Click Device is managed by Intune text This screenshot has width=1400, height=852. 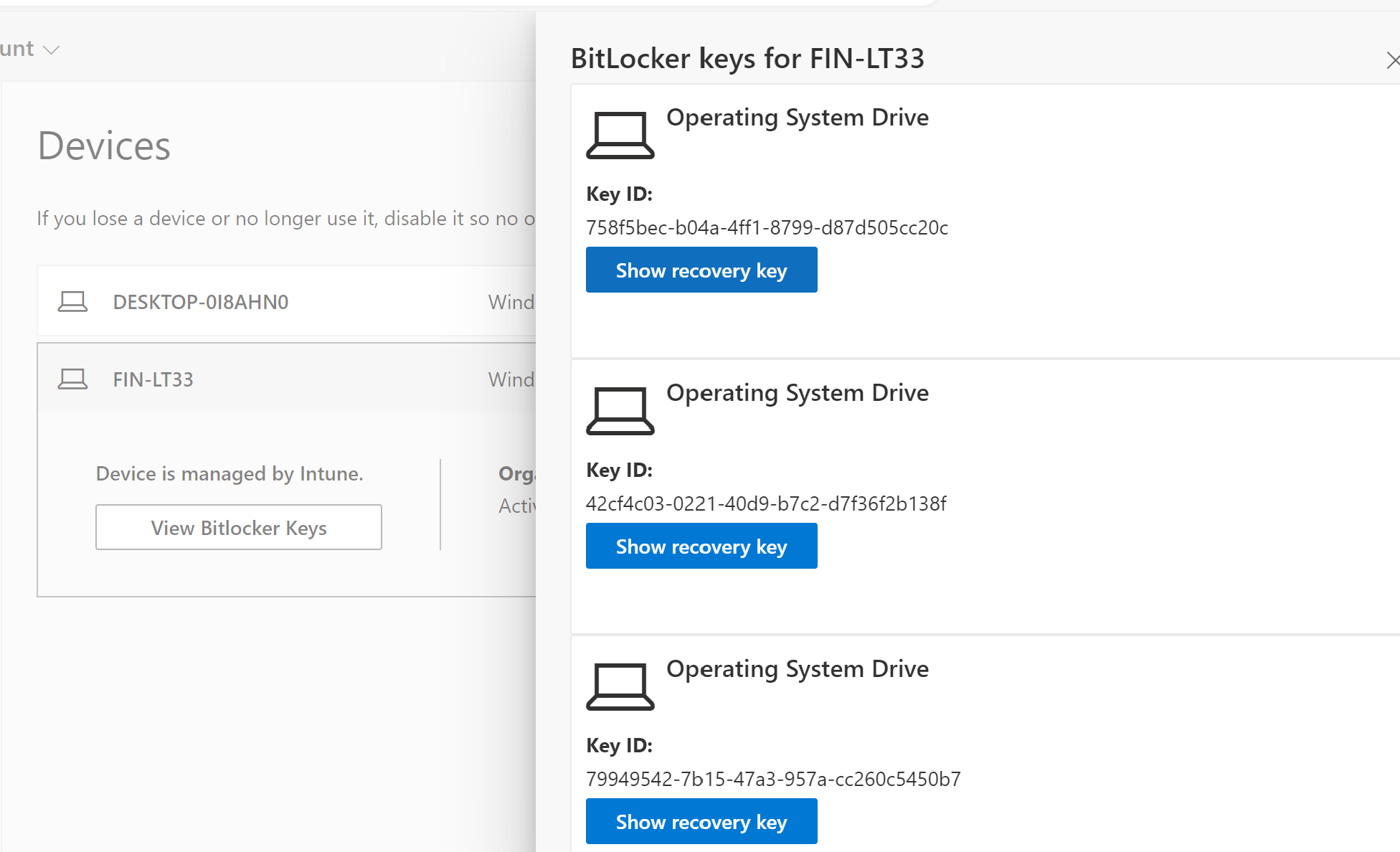[x=230, y=474]
